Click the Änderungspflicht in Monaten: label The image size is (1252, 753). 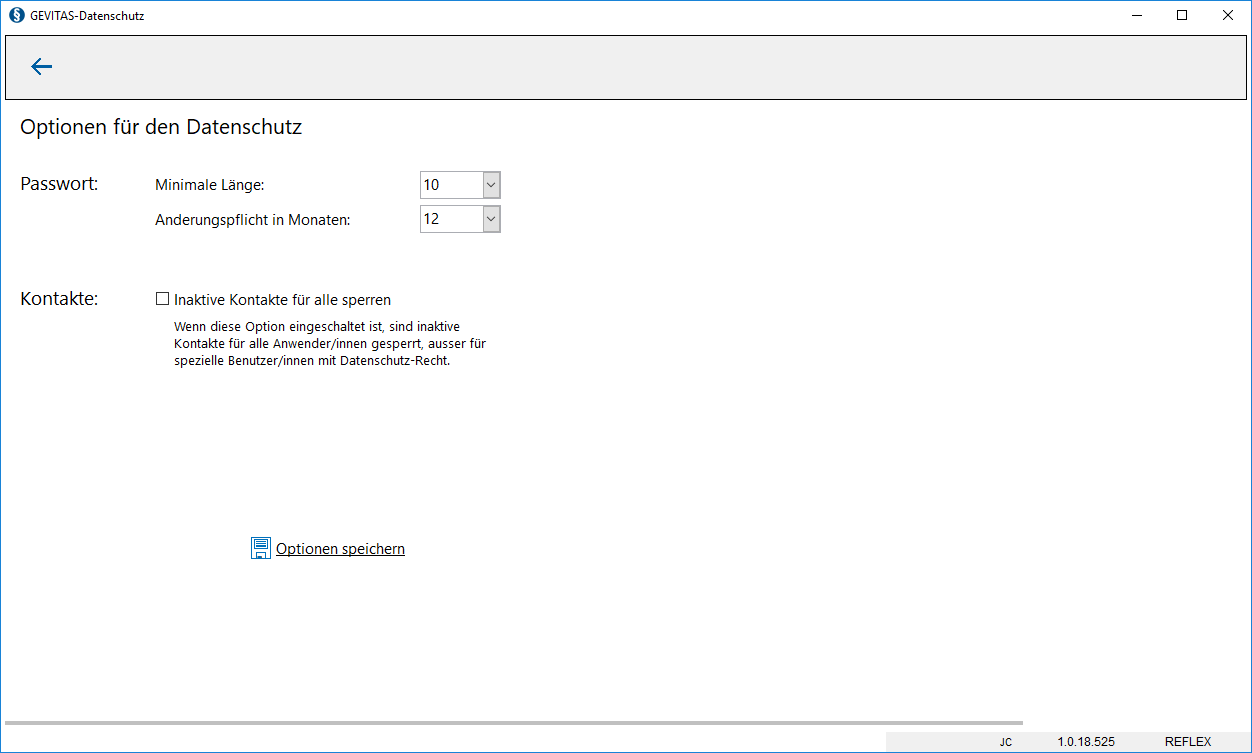click(x=253, y=219)
